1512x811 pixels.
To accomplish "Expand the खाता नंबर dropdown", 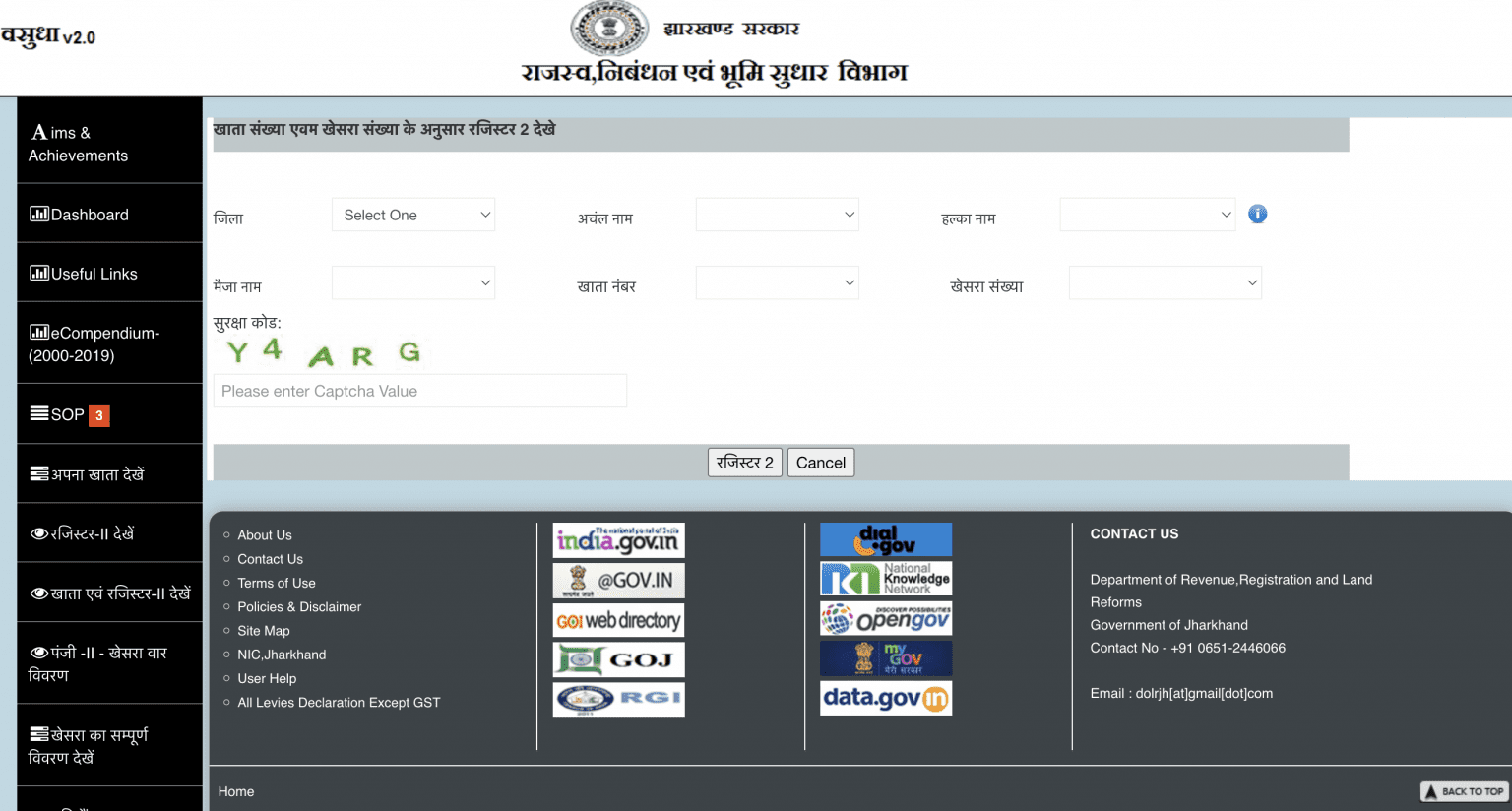I will (x=777, y=282).
